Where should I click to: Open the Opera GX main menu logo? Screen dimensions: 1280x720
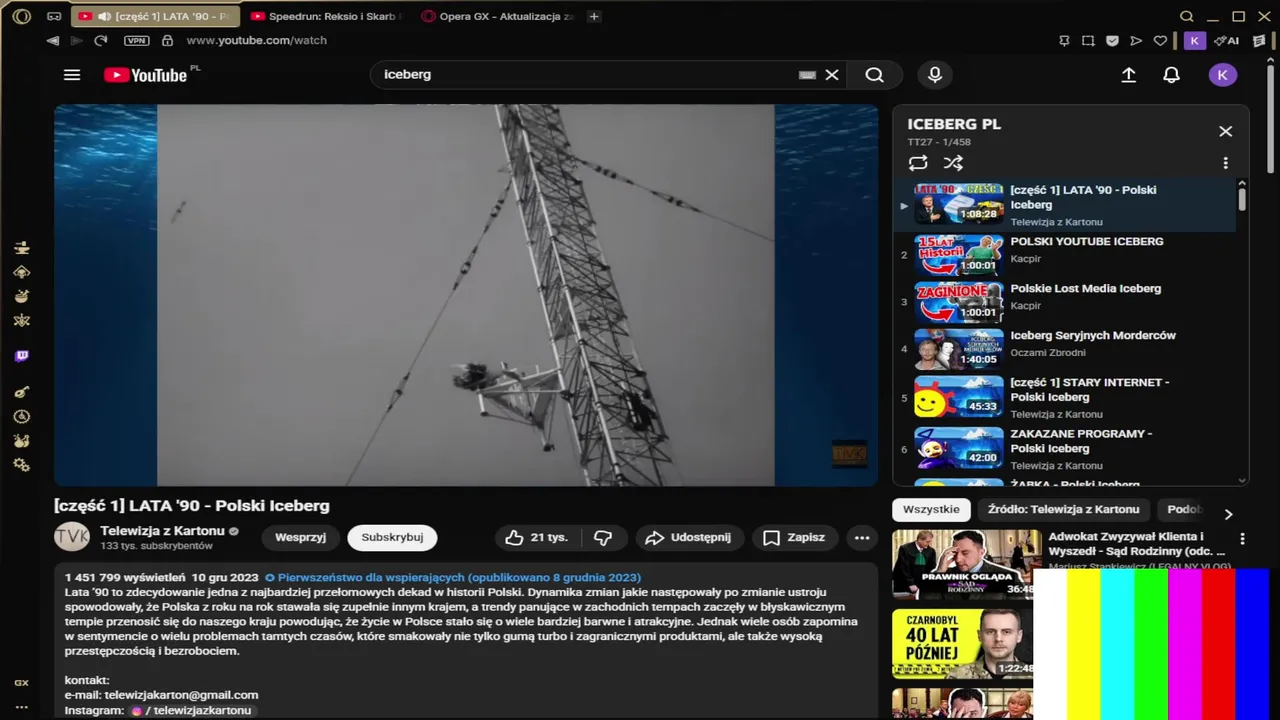tap(21, 16)
